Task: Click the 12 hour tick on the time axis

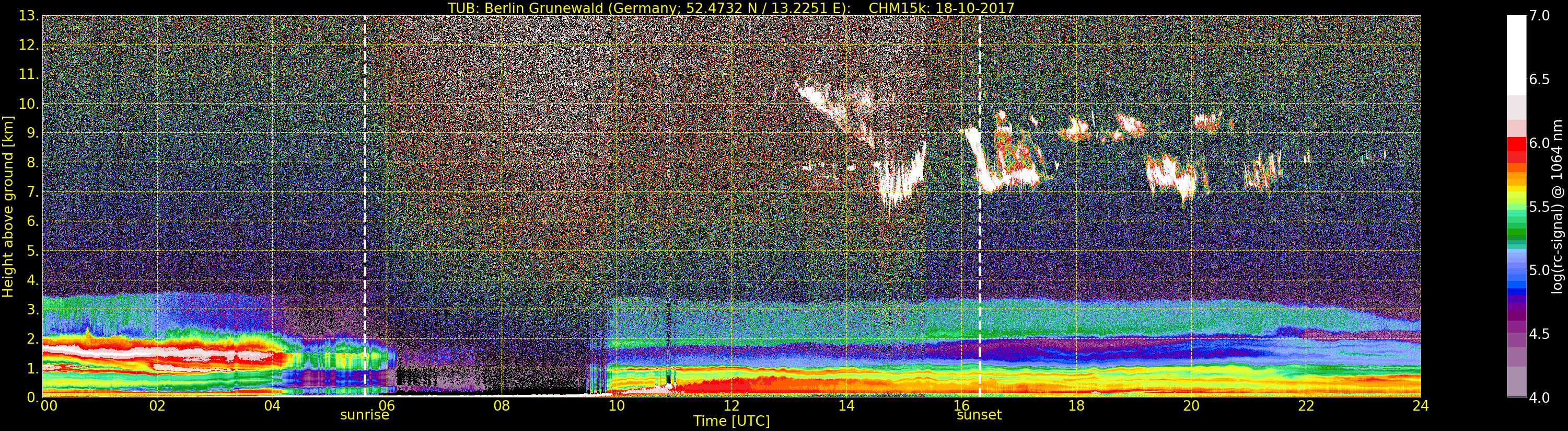Action: coord(731,406)
